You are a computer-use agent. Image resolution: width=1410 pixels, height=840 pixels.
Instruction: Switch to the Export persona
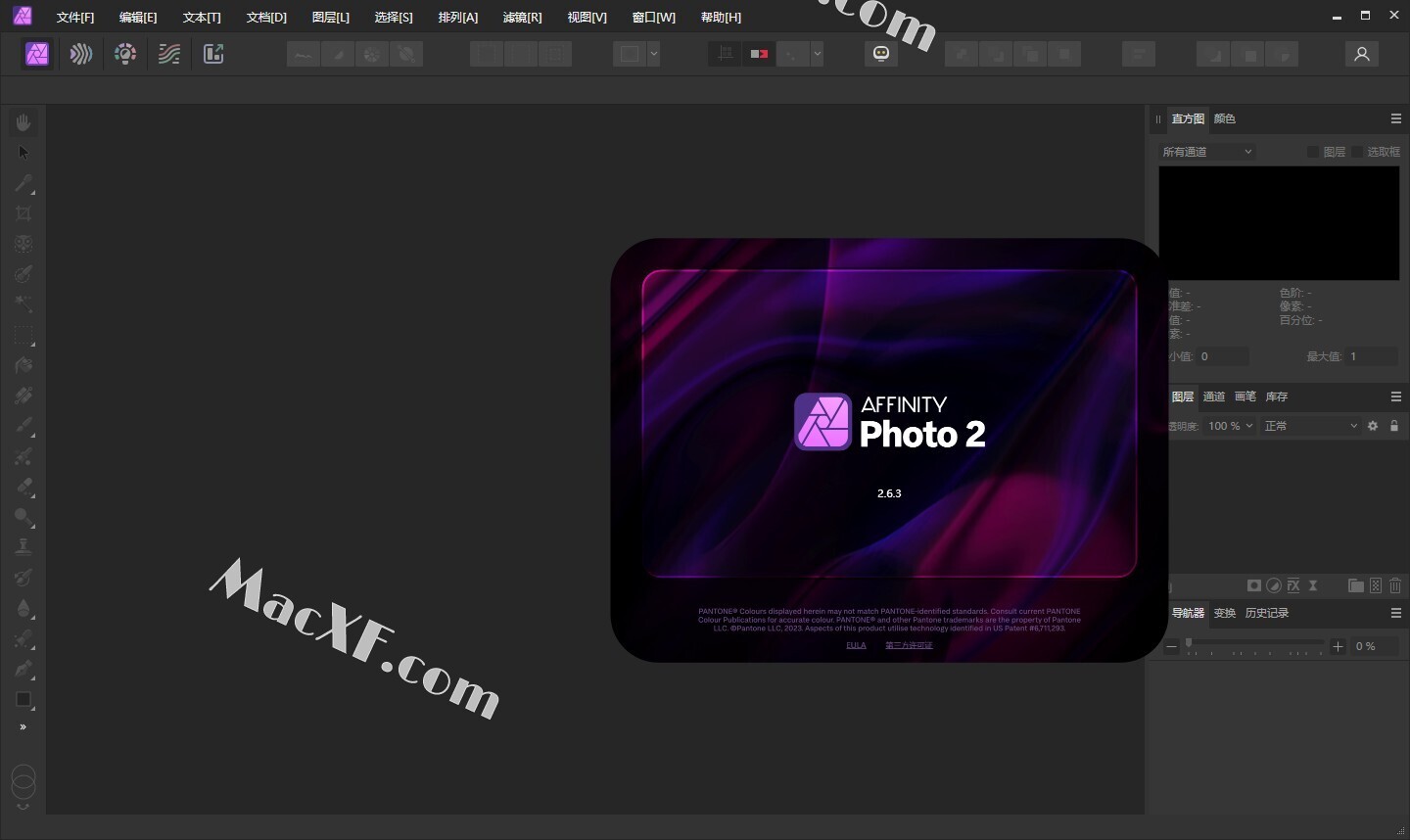pyautogui.click(x=213, y=54)
